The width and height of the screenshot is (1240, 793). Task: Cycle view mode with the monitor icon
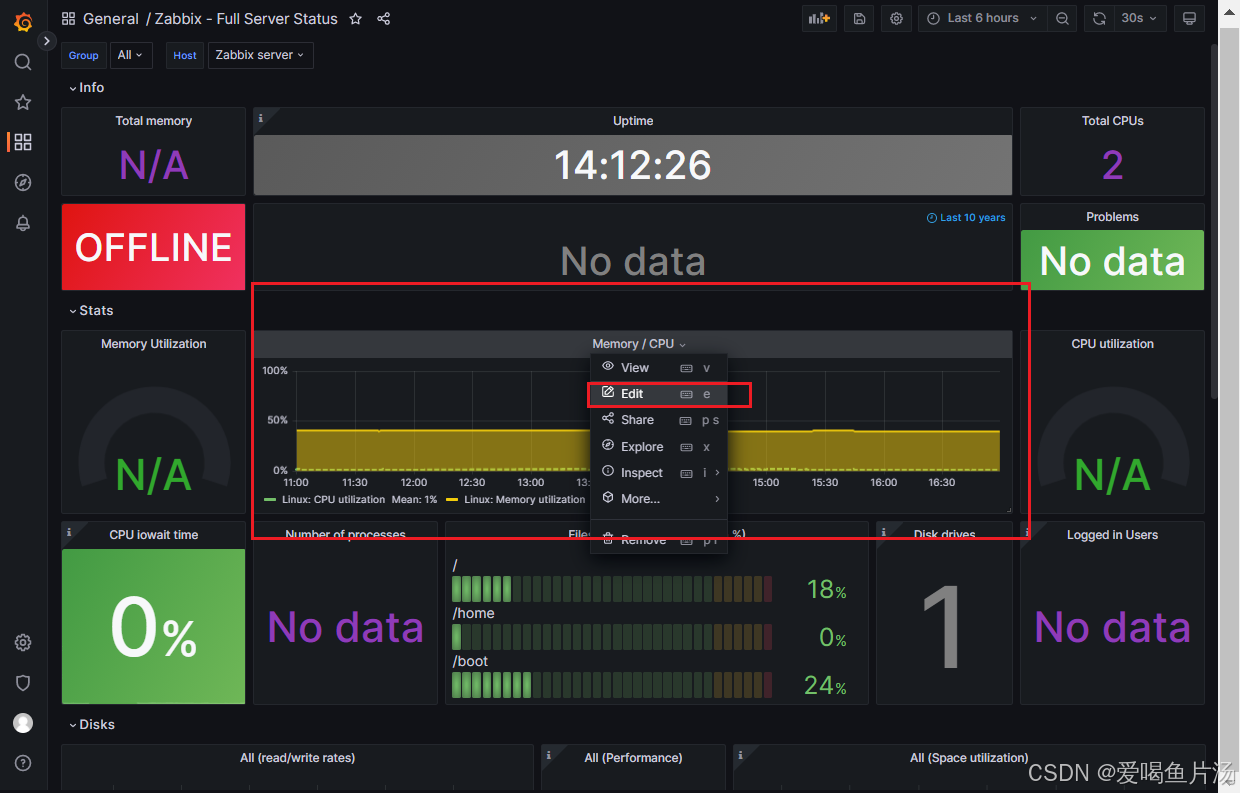click(1189, 18)
